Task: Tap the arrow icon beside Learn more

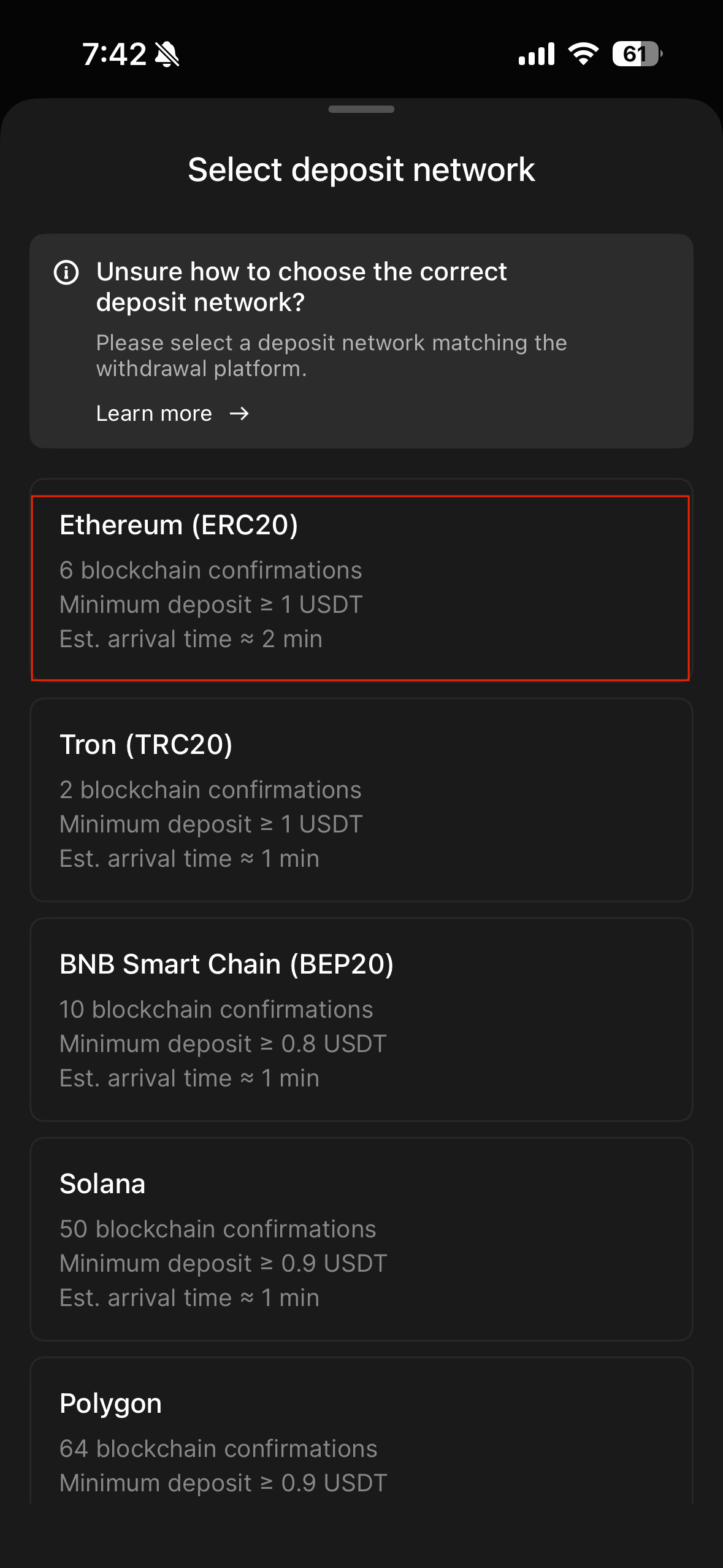Action: click(x=239, y=414)
